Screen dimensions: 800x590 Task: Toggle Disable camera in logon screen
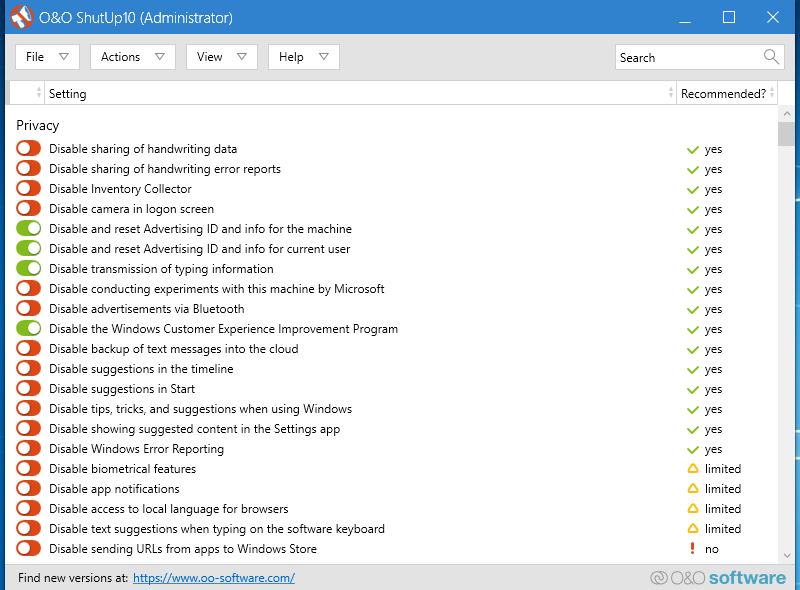pos(28,208)
